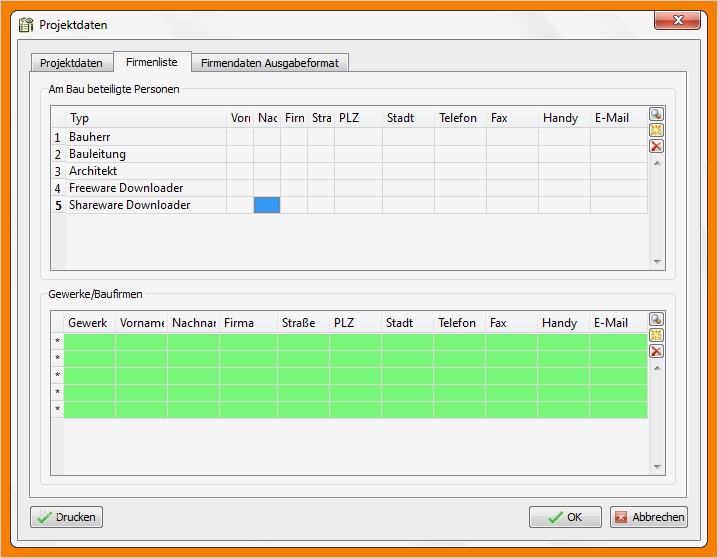This screenshot has height=558, width=718.
Task: Switch to the Projektdaten tab
Action: click(x=71, y=63)
